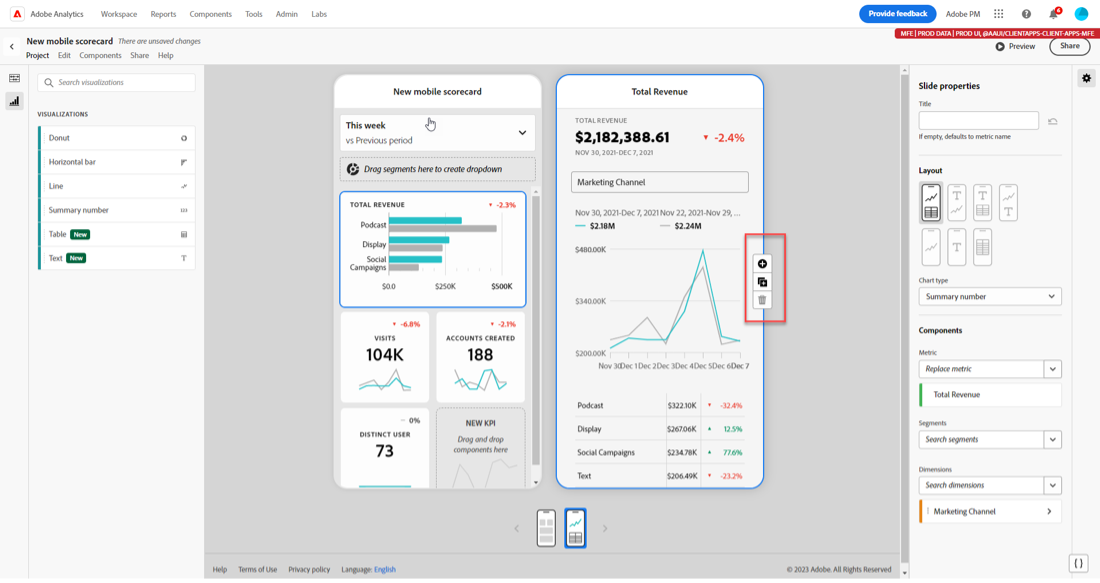Image resolution: width=1100 pixels, height=583 pixels.
Task: Select the first slide thumbnail
Action: click(x=546, y=528)
